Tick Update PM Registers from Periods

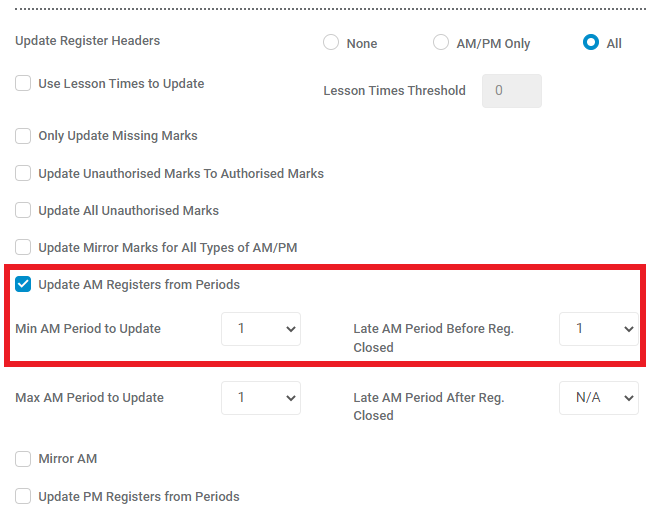(23, 496)
